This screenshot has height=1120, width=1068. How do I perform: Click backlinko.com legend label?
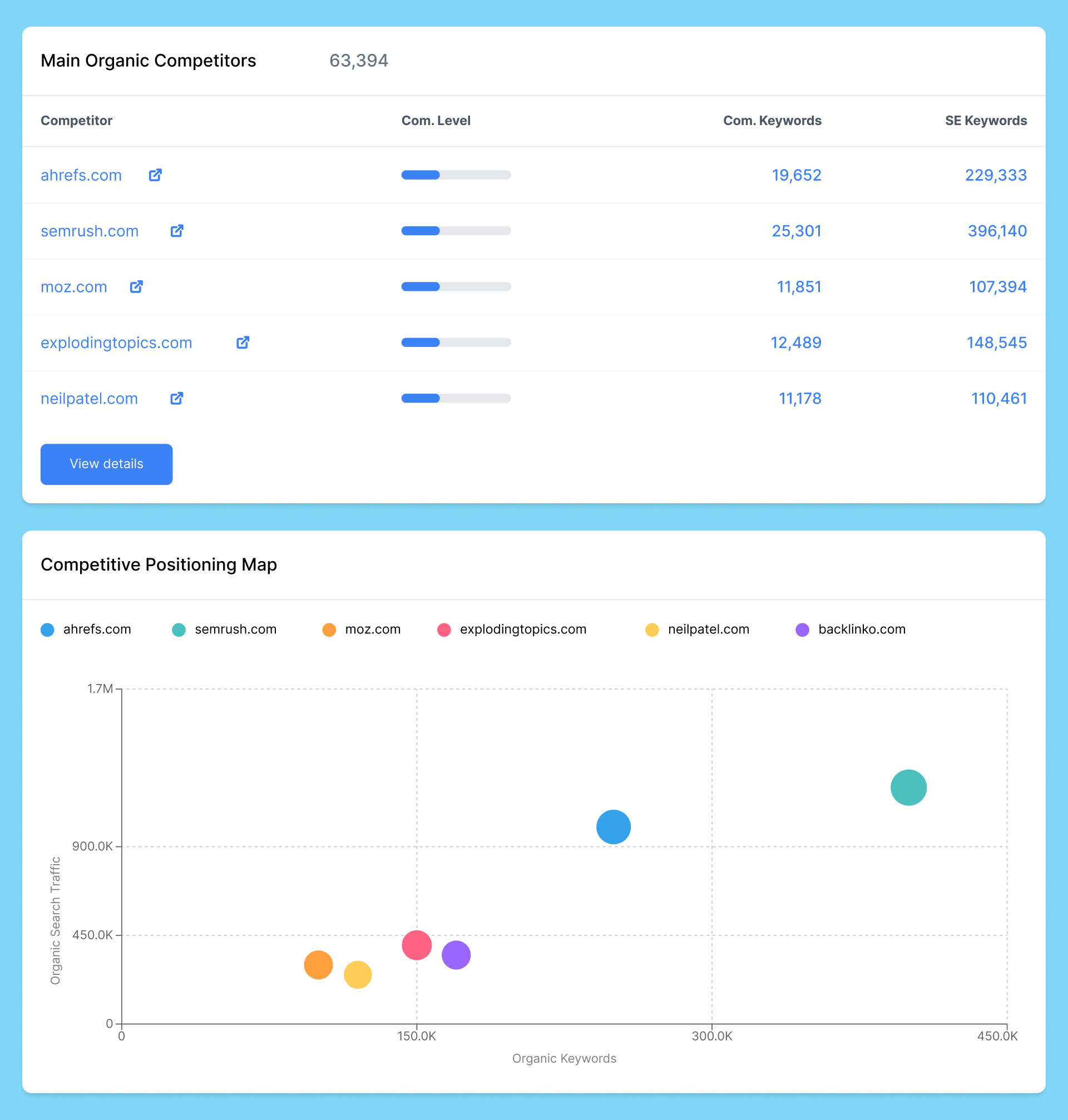862,630
